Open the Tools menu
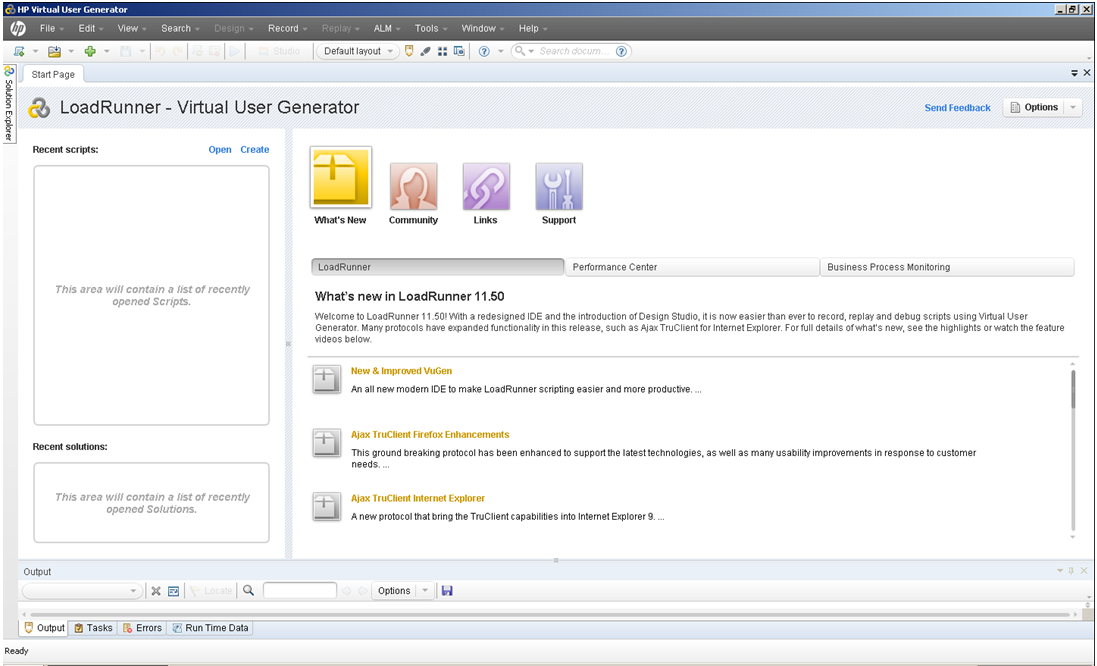This screenshot has width=1097, height=666. point(431,28)
